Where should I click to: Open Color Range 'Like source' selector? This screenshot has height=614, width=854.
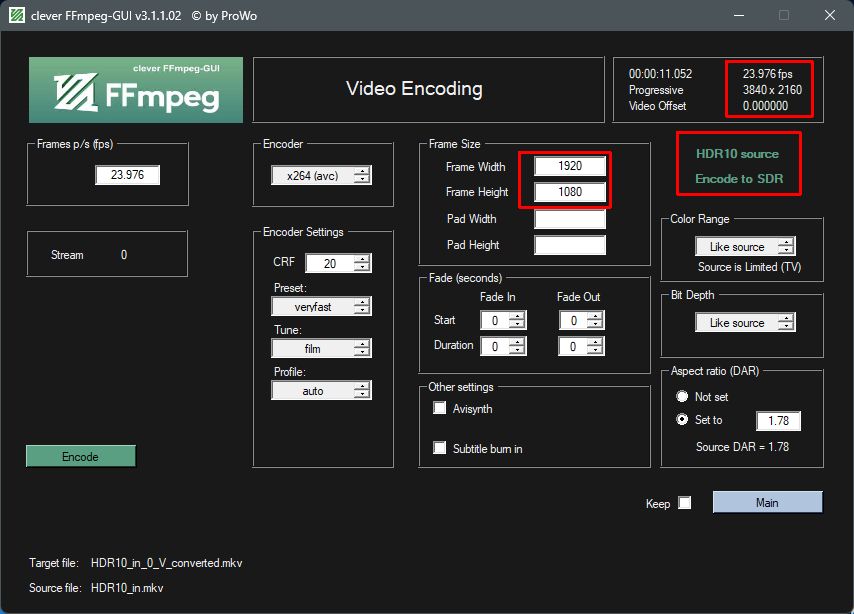point(745,247)
